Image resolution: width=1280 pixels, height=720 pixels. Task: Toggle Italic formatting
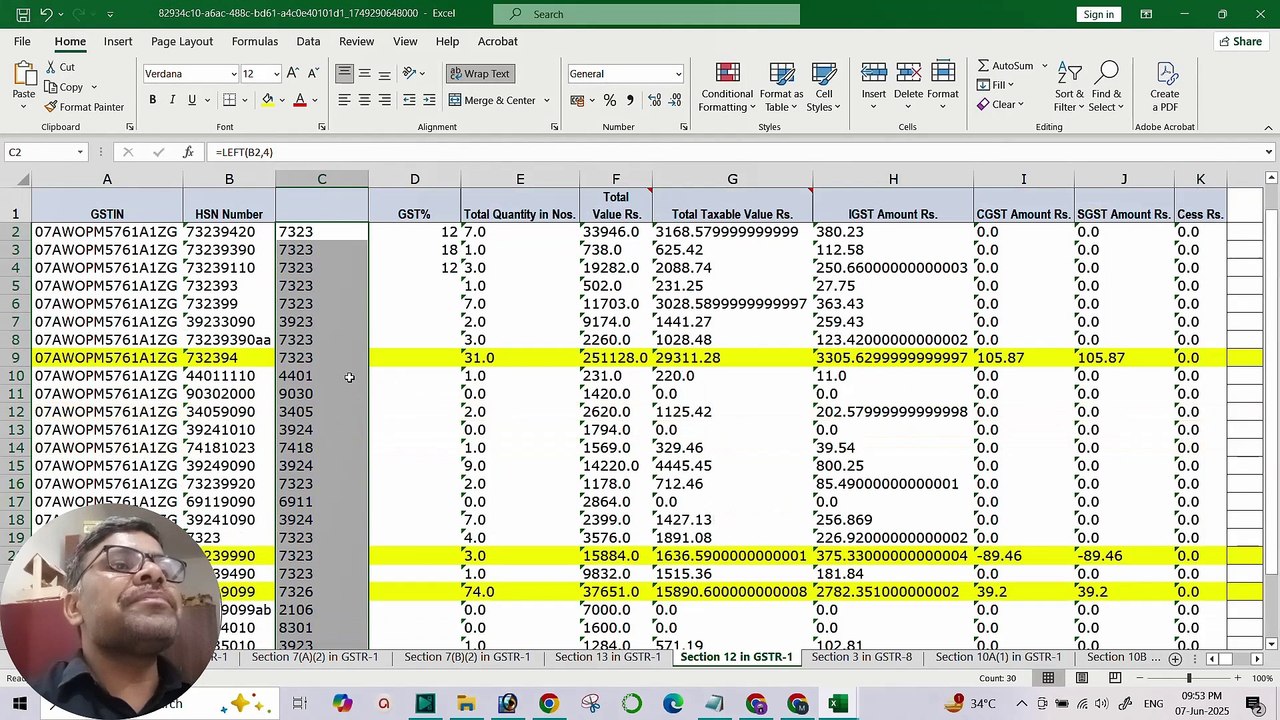pyautogui.click(x=172, y=100)
